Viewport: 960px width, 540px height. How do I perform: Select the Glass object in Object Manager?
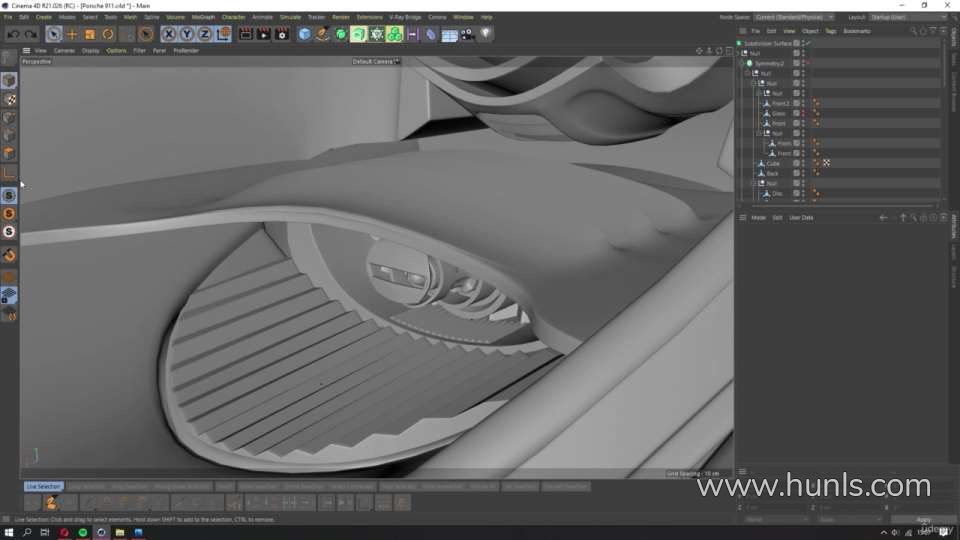778,113
